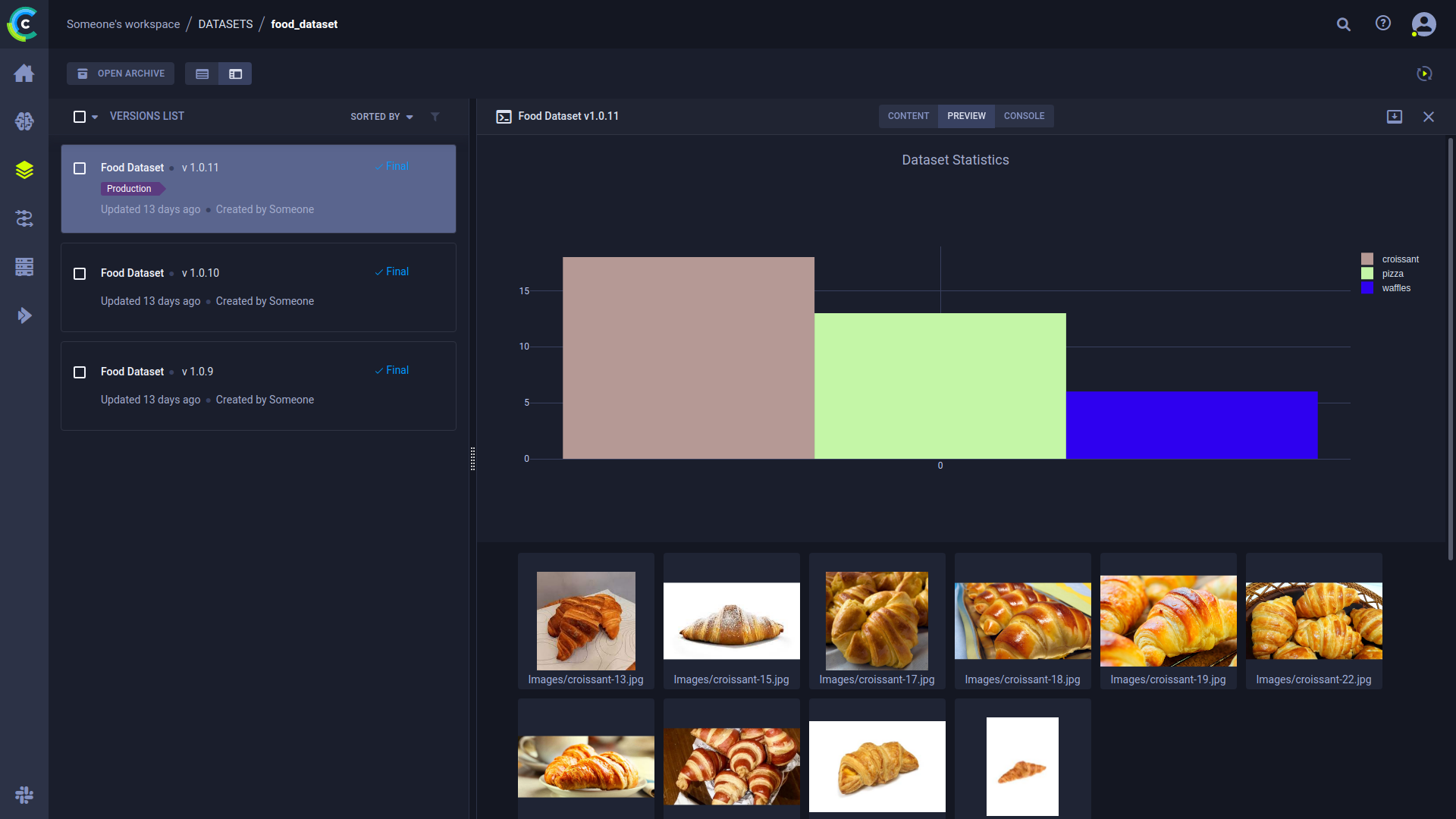The image size is (1456, 819).
Task: Go to Someone's workspace breadcrumb
Action: coord(124,24)
